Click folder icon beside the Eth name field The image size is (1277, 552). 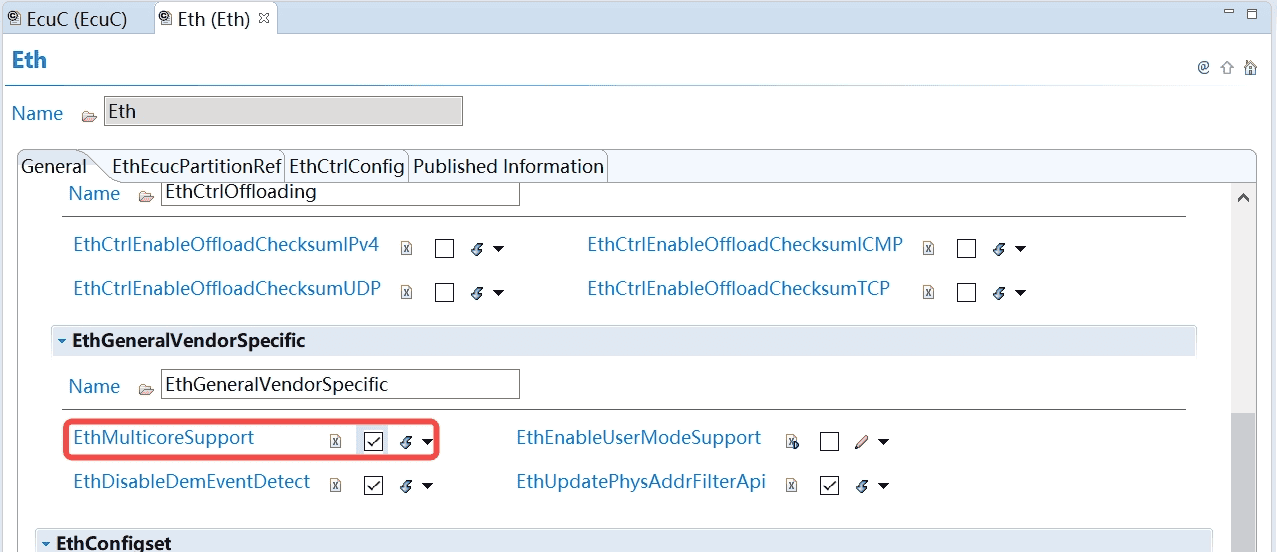click(x=89, y=116)
